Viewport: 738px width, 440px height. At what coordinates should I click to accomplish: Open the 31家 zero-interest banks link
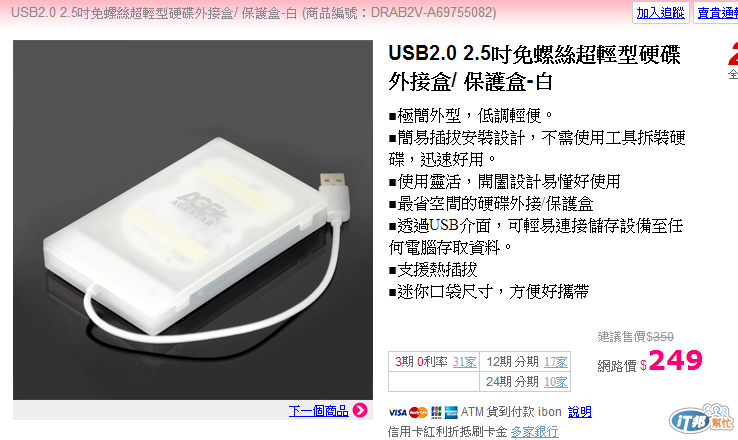465,362
